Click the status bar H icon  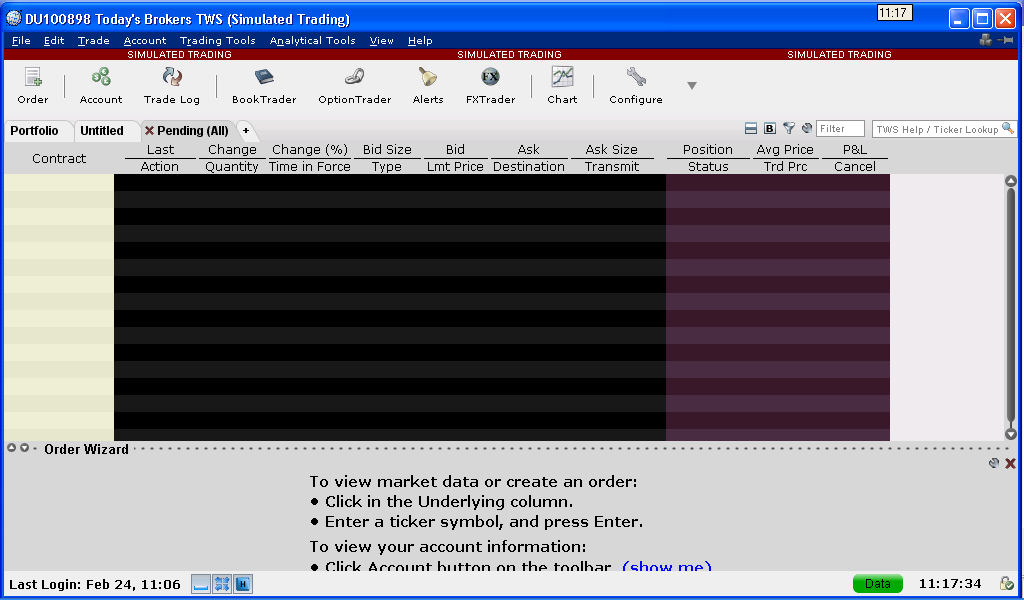pos(243,584)
